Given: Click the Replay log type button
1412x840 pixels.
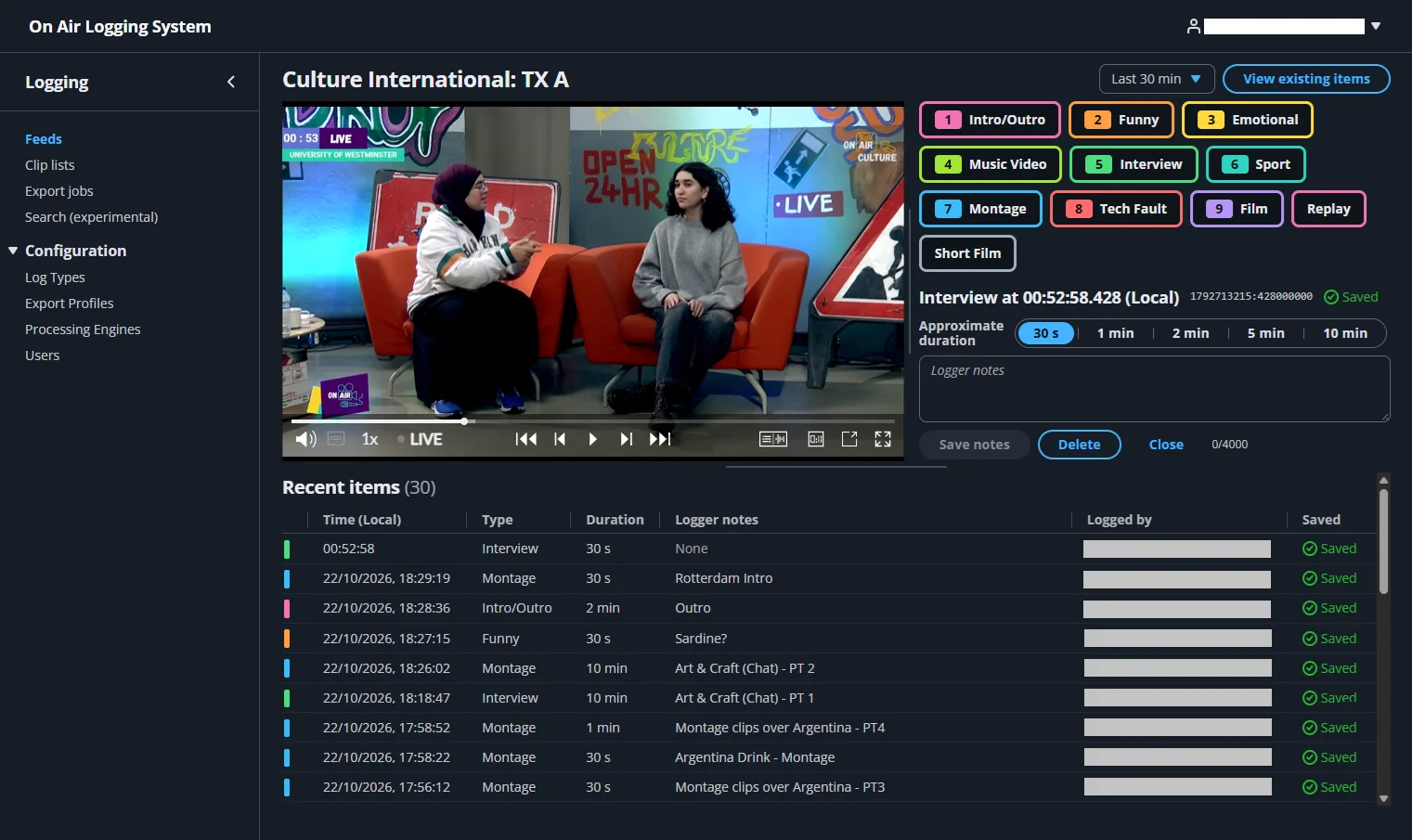Looking at the screenshot, I should (x=1328, y=209).
